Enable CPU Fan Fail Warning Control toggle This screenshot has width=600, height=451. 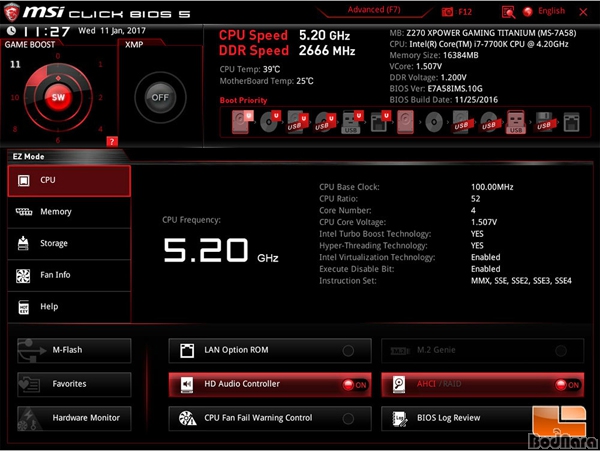tap(348, 418)
